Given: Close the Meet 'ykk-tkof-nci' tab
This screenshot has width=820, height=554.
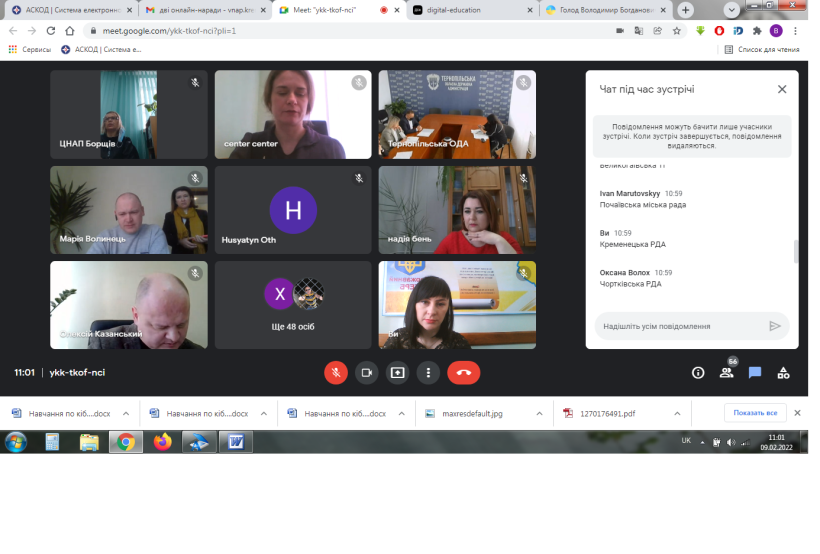Looking at the screenshot, I should point(397,10).
